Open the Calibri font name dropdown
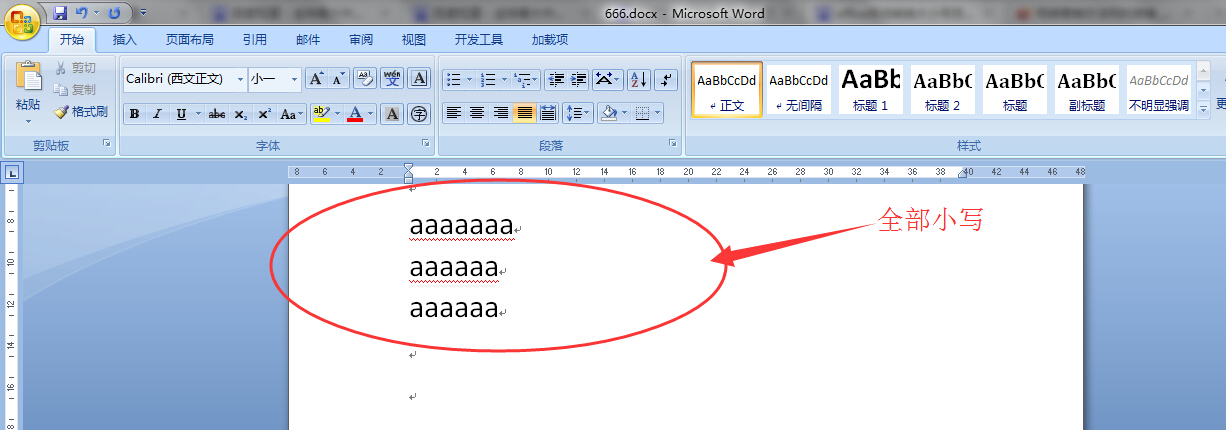Screen dimensions: 1226x430 [x=240, y=79]
